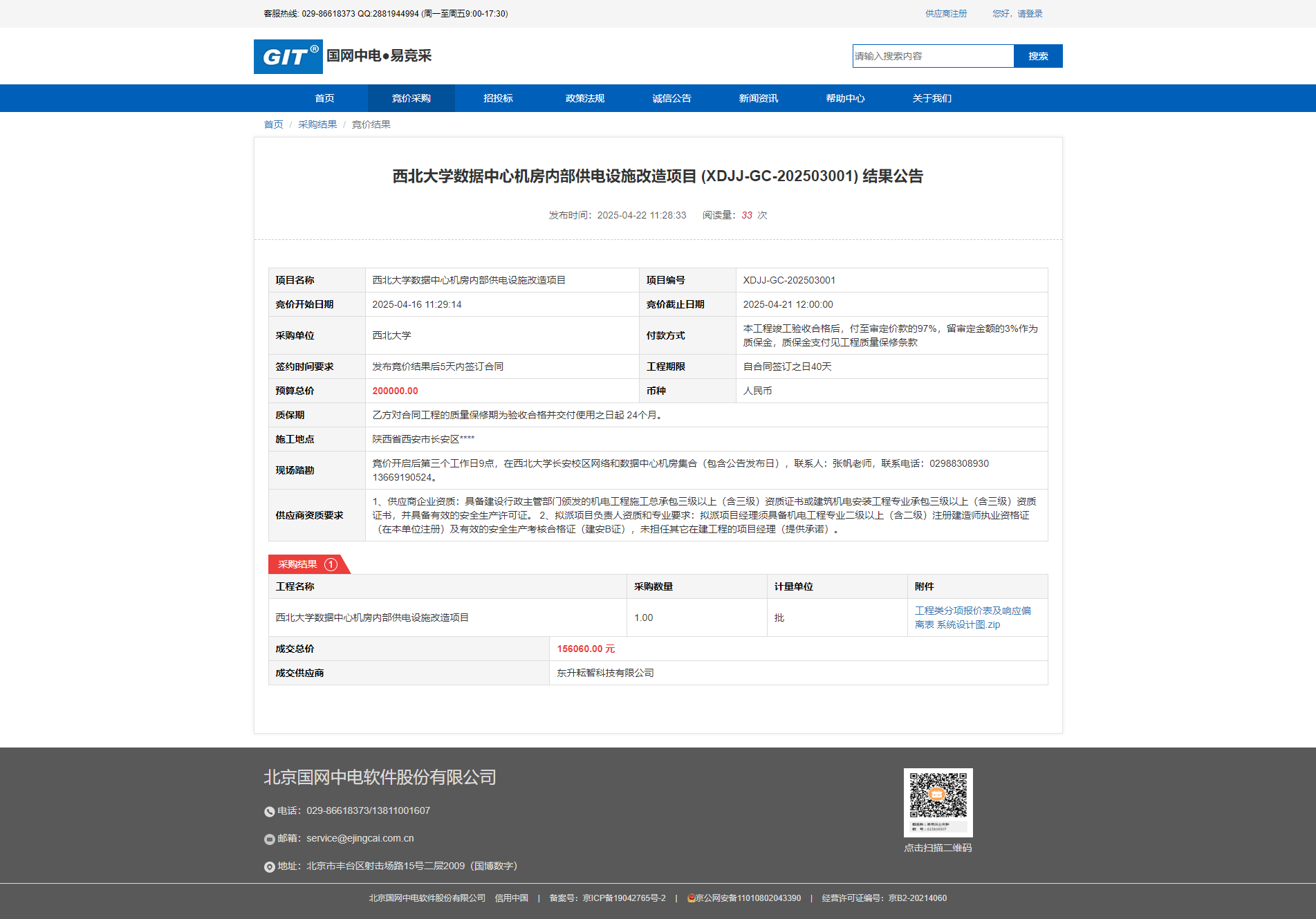
Task: Click the address location icon in footer
Action: [x=269, y=867]
